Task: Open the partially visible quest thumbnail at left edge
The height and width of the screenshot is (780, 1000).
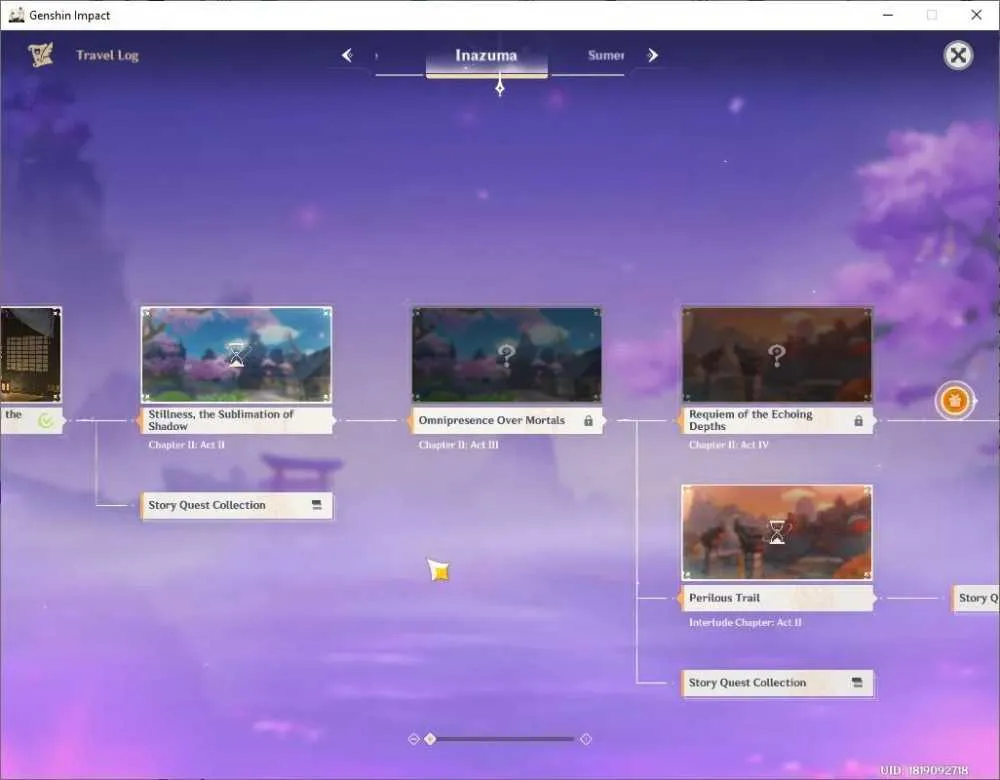Action: (31, 355)
